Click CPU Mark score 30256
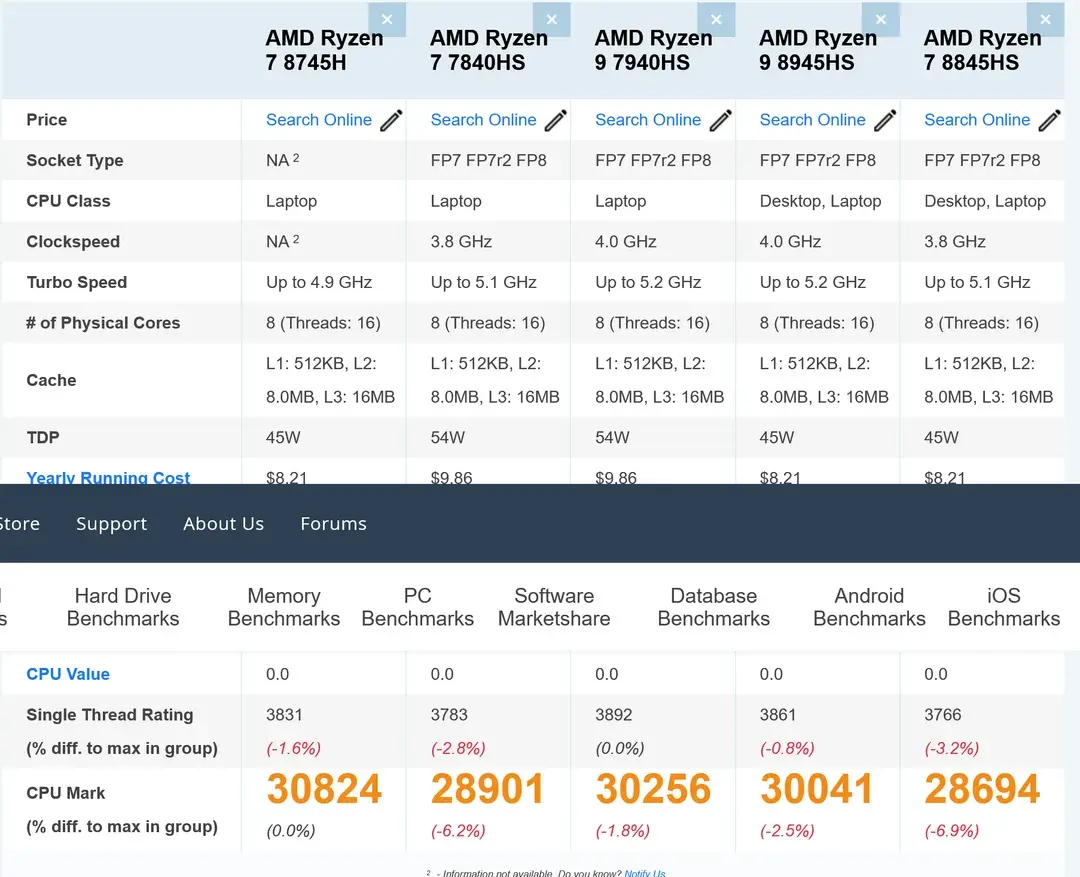Image resolution: width=1080 pixels, height=877 pixels. (x=653, y=789)
